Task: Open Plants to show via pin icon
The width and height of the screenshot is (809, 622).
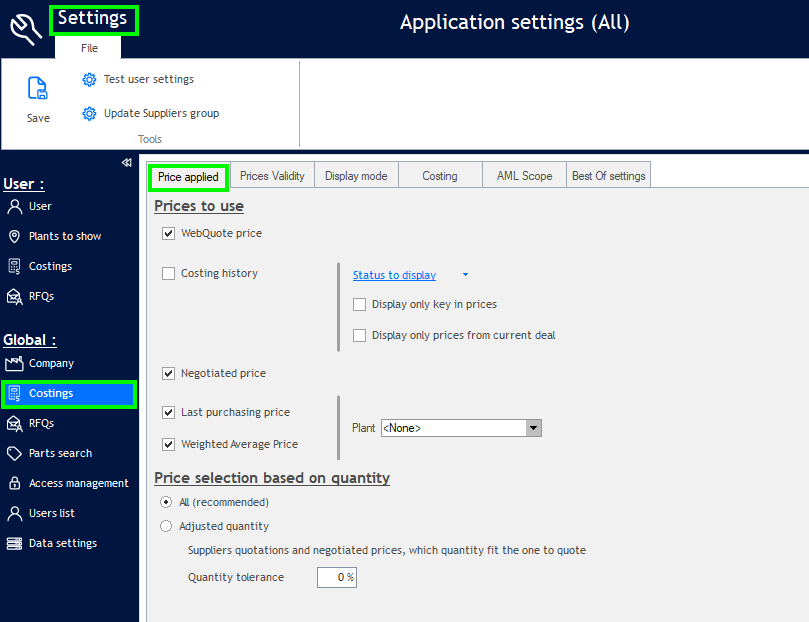Action: pyautogui.click(x=14, y=236)
